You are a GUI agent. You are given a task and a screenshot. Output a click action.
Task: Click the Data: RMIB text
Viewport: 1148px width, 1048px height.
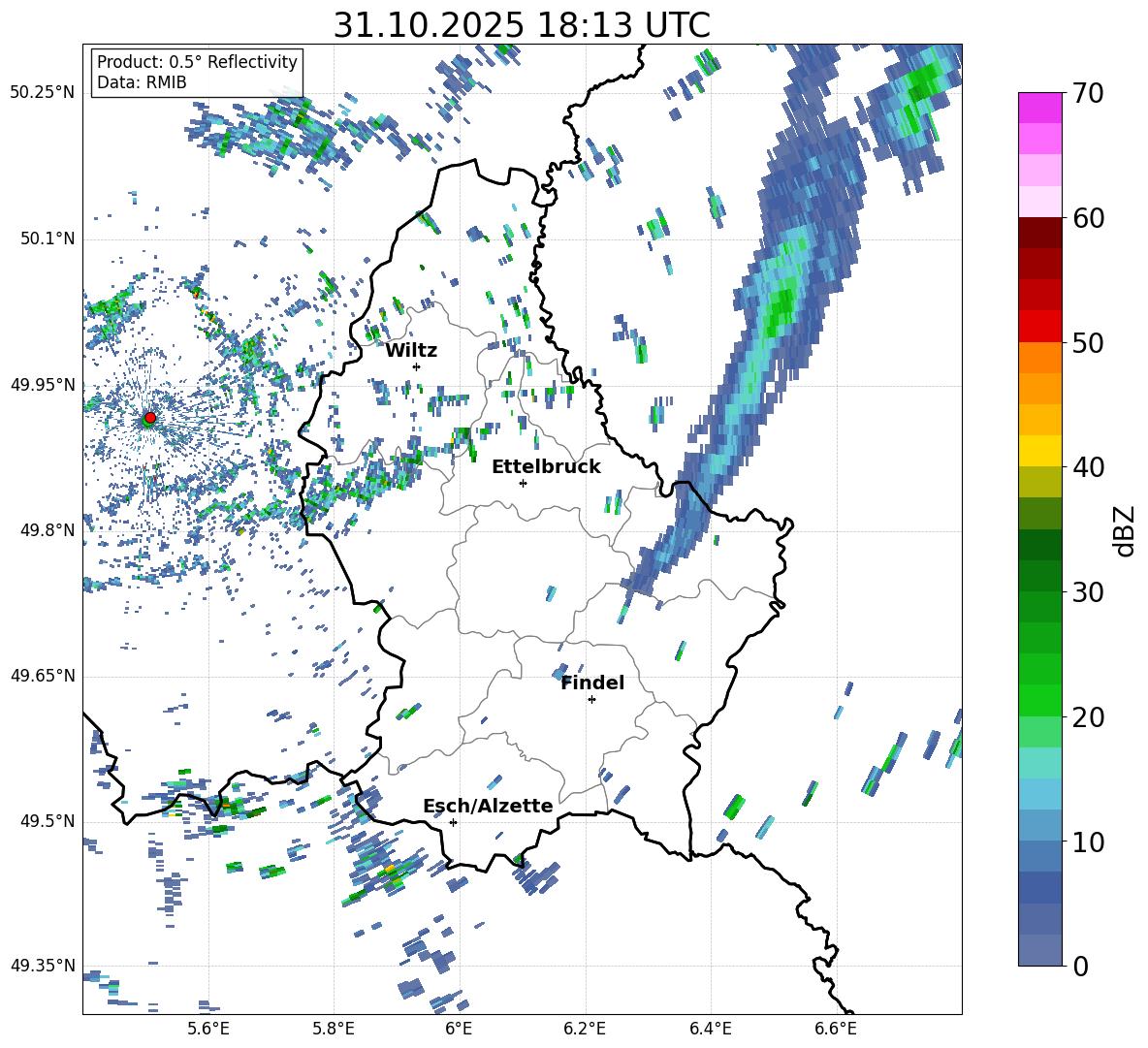(x=142, y=82)
